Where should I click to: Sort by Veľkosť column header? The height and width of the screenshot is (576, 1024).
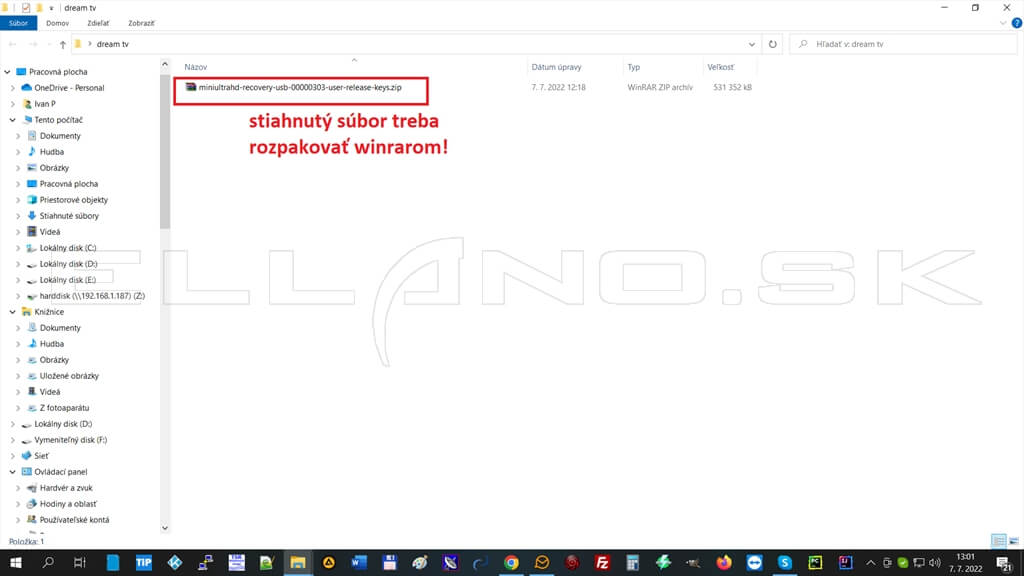click(720, 67)
